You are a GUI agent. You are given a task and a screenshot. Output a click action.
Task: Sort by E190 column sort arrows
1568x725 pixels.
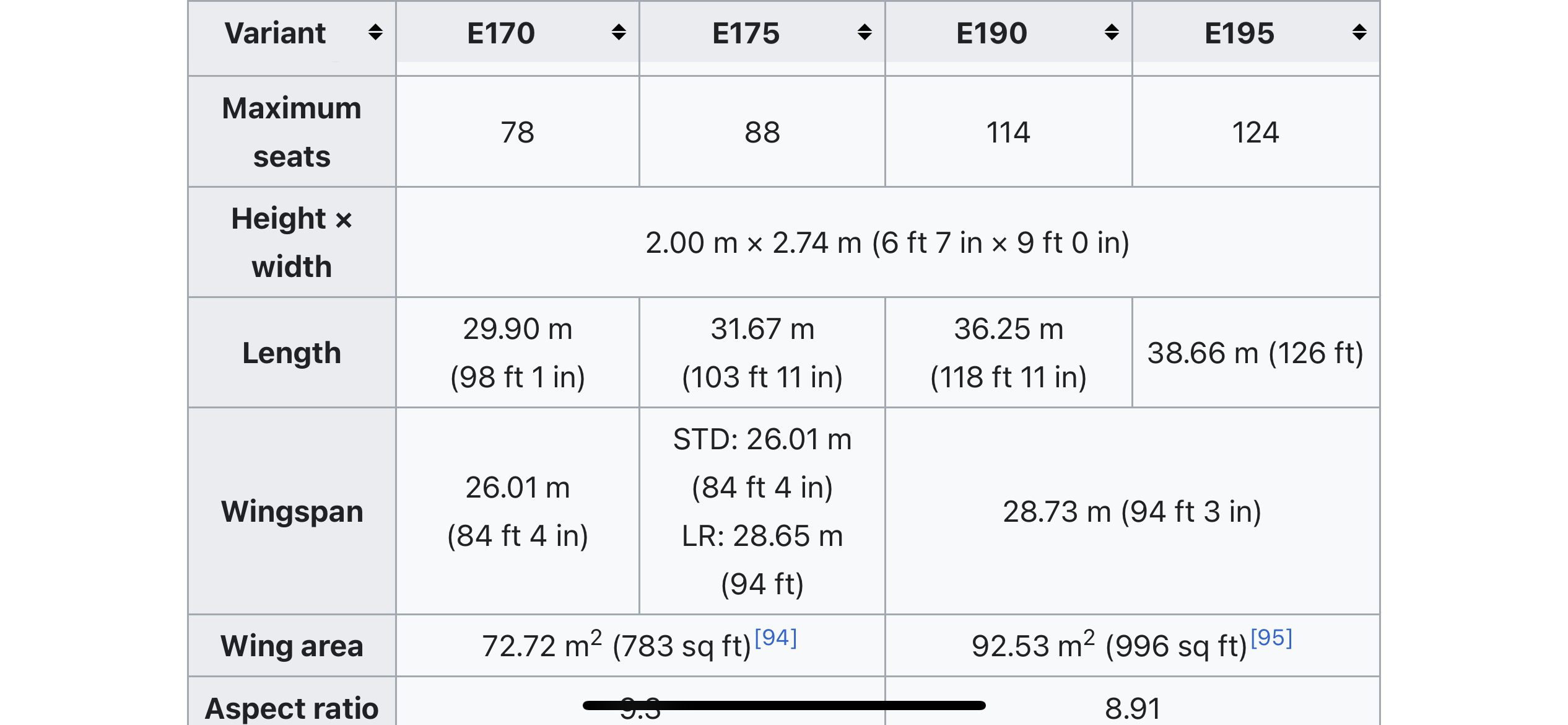point(1112,32)
